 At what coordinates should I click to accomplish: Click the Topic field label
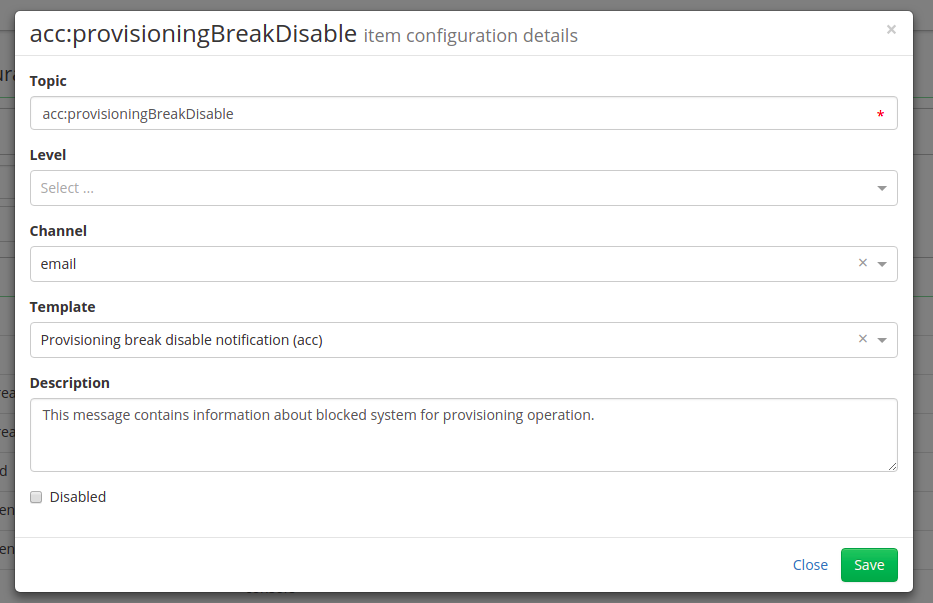(48, 81)
